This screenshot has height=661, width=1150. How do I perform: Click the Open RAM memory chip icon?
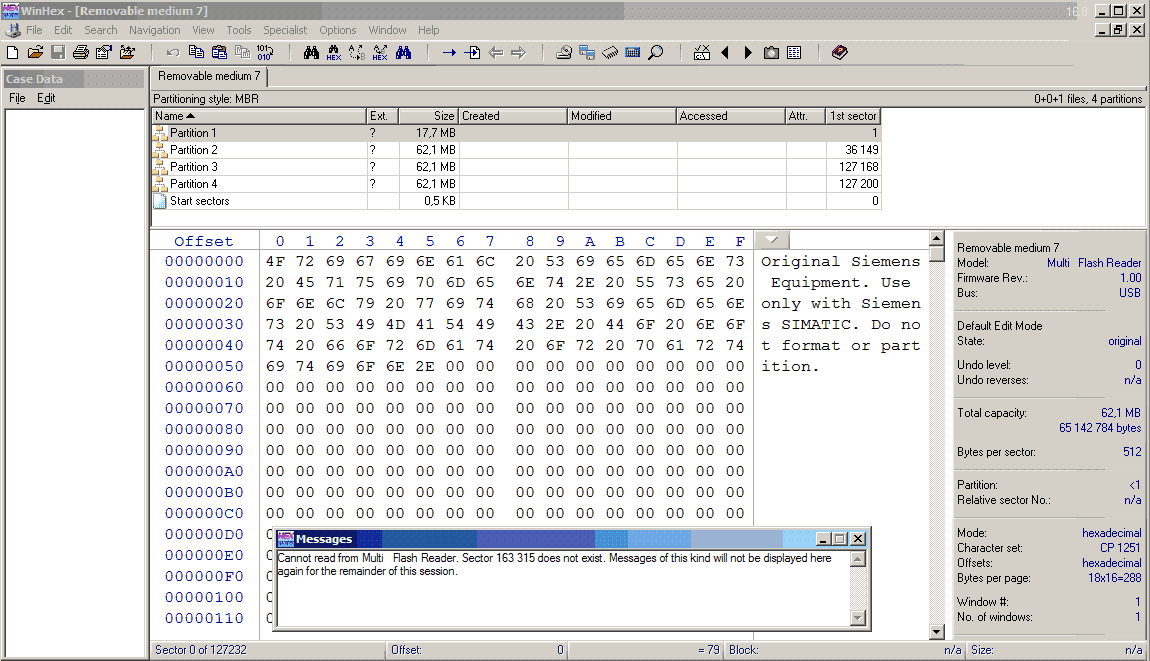pyautogui.click(x=609, y=53)
